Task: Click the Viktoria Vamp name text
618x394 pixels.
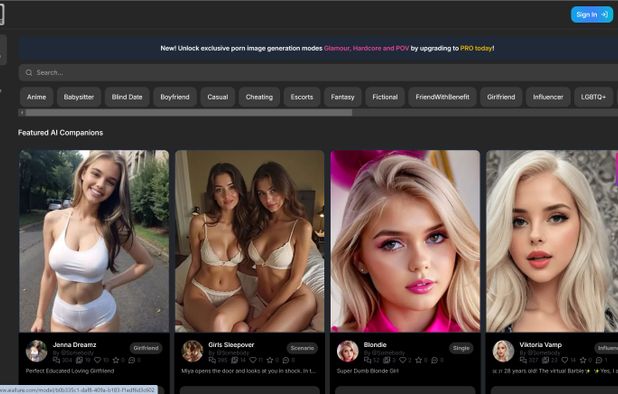Action: coord(540,345)
